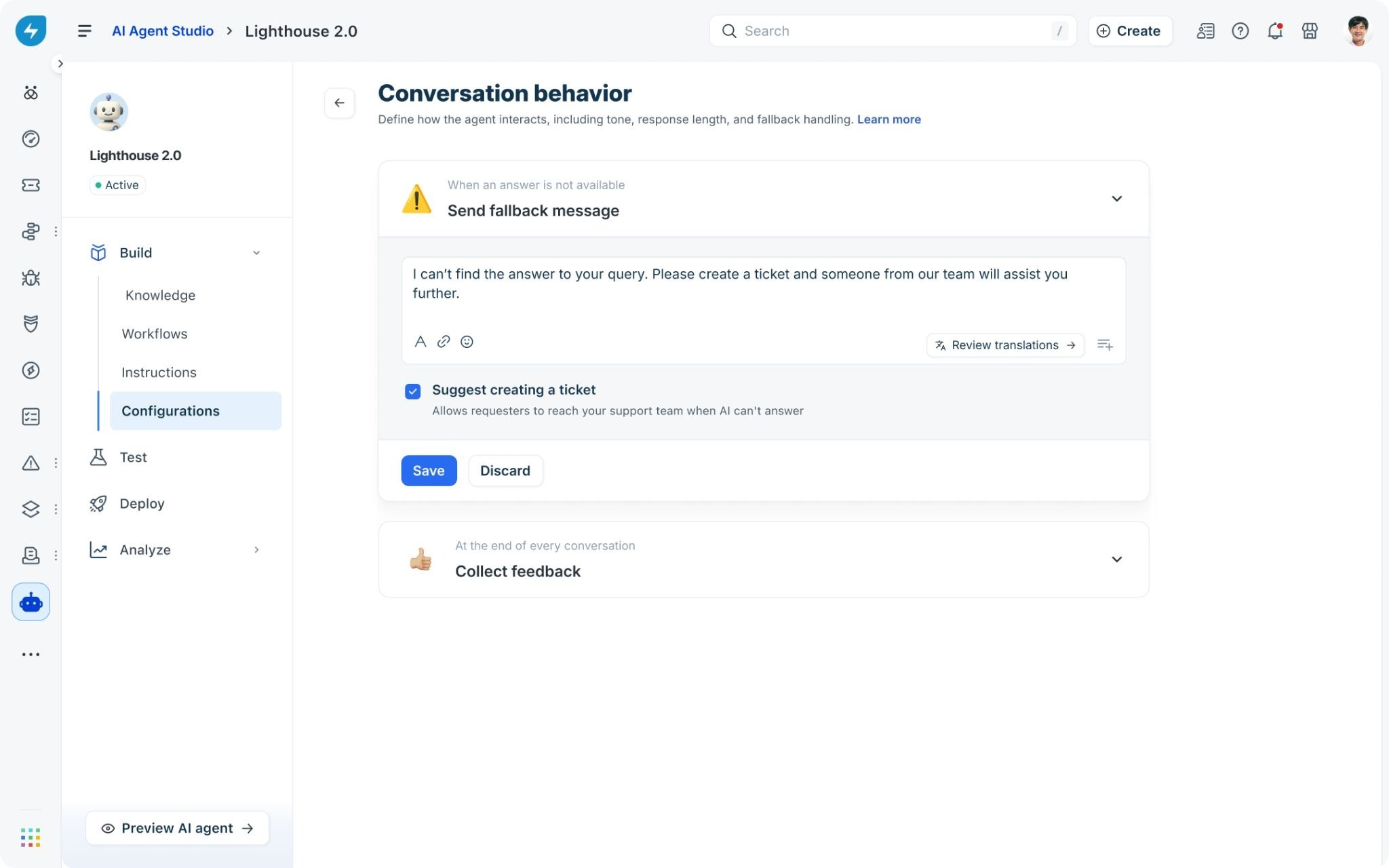Open the notifications bell
The height and width of the screenshot is (868, 1389).
tap(1275, 31)
